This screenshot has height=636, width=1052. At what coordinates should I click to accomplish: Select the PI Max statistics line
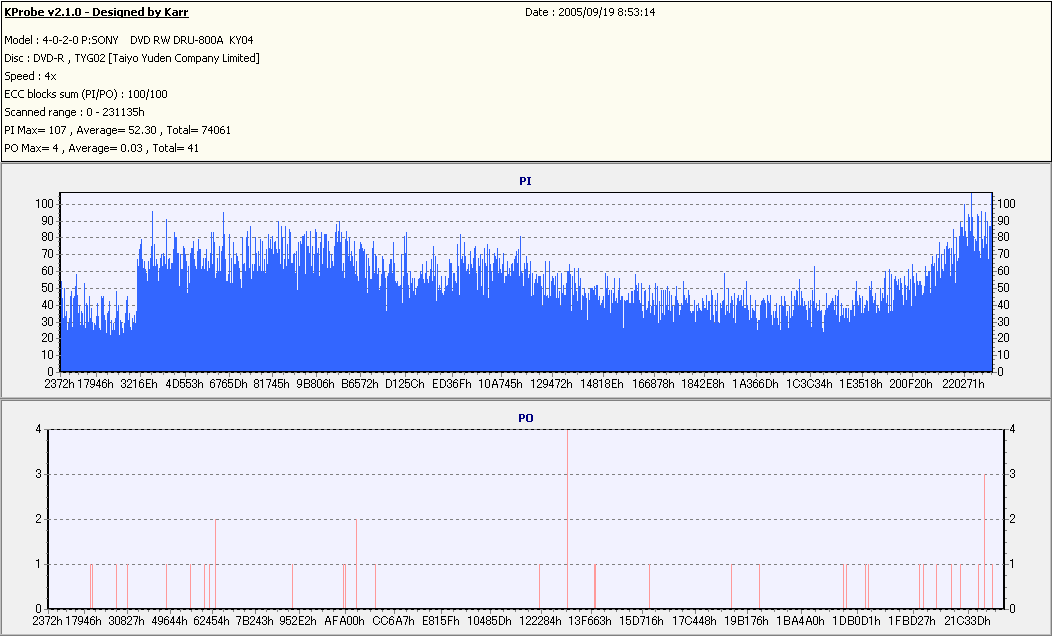click(117, 130)
